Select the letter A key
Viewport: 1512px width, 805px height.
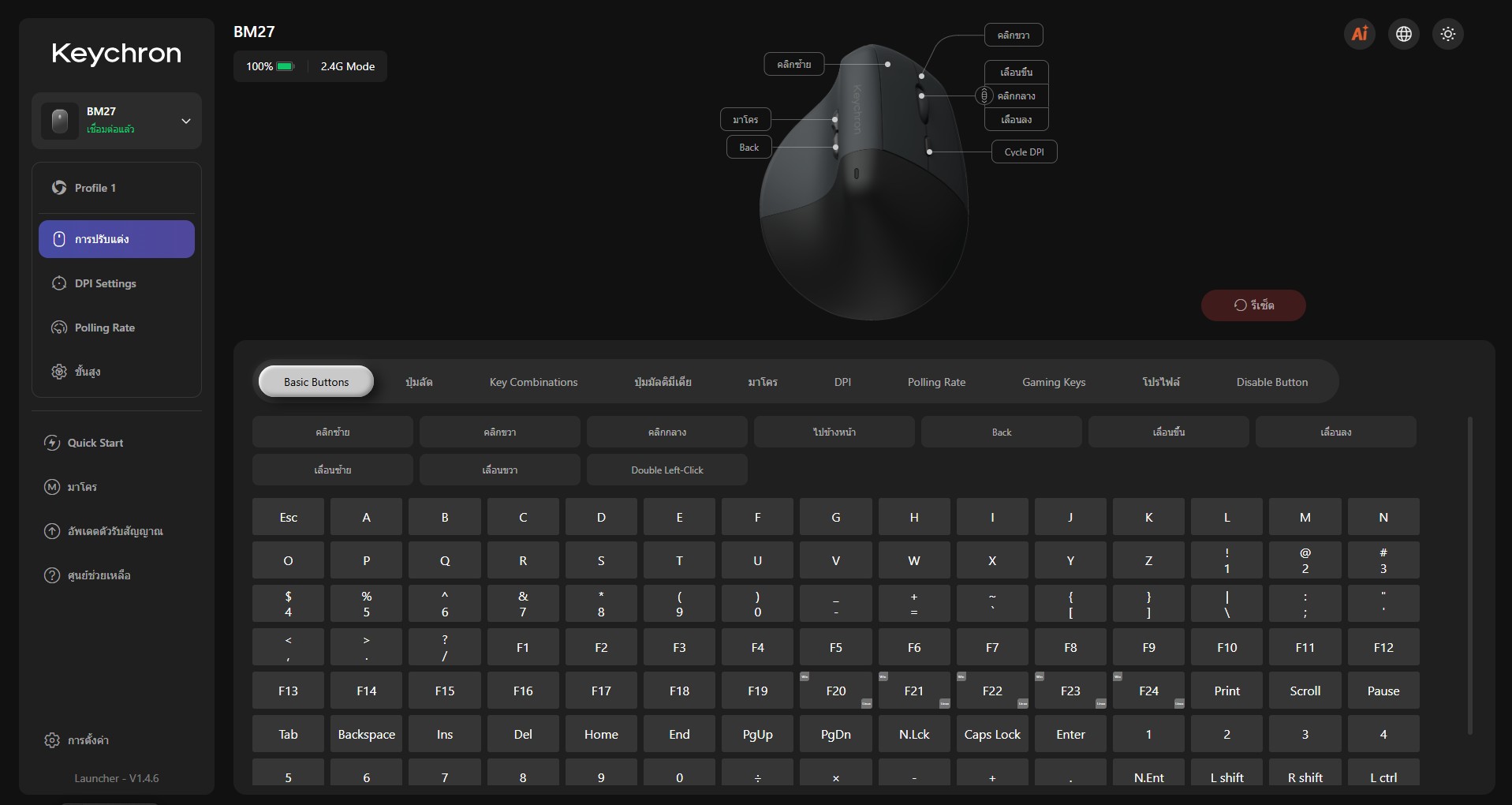tap(367, 517)
